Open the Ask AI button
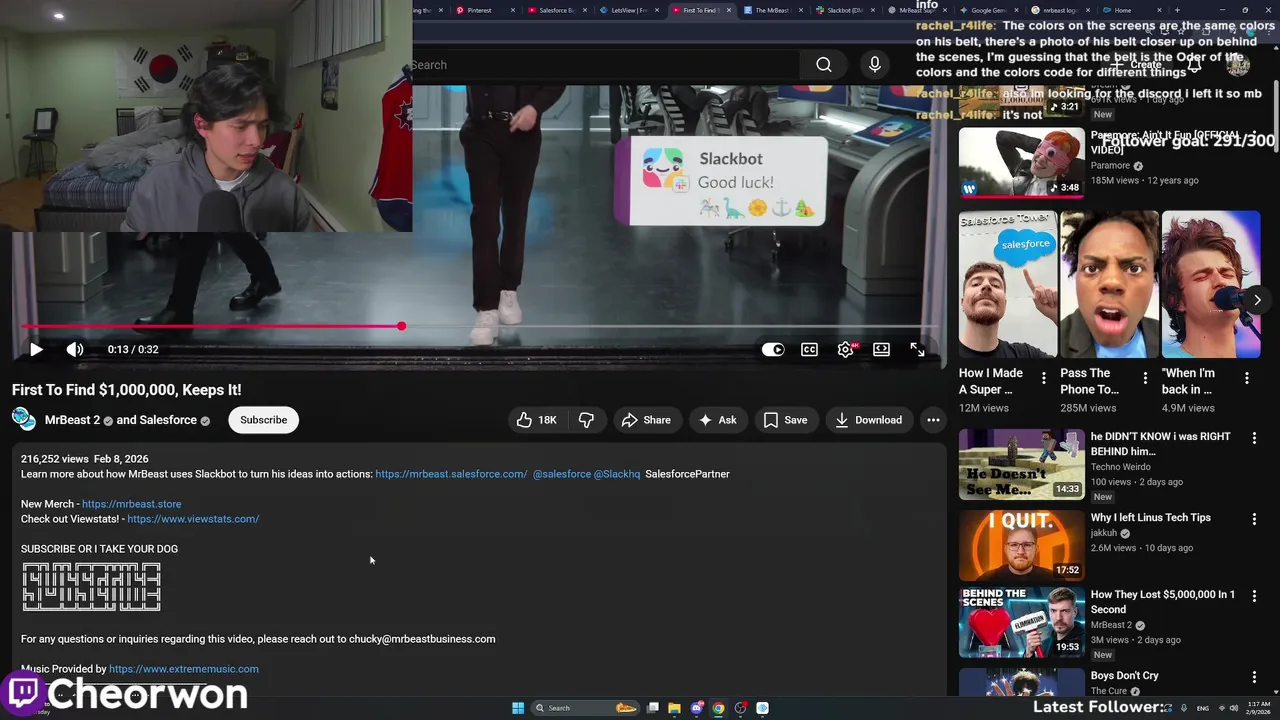 pos(717,420)
